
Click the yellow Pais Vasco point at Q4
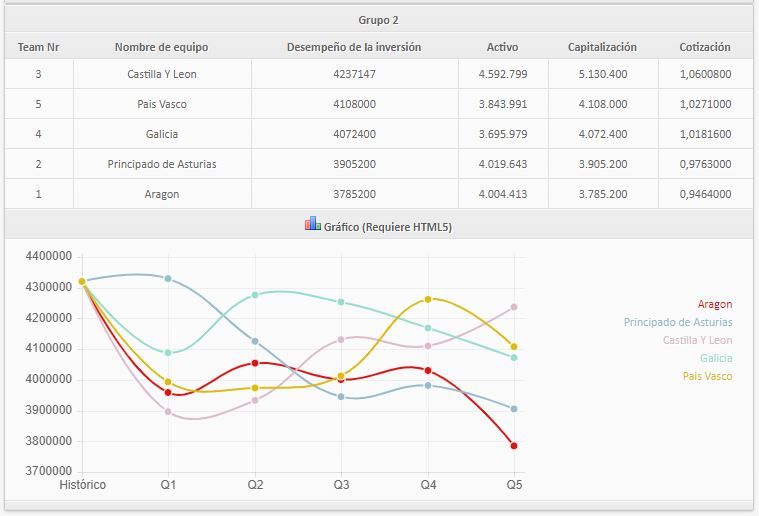428,300
